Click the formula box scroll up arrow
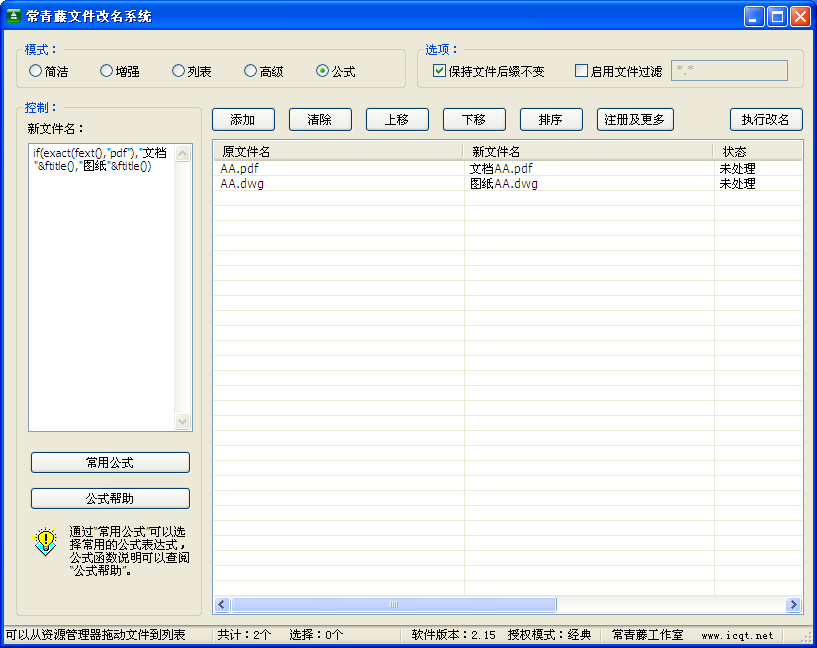 [x=182, y=153]
